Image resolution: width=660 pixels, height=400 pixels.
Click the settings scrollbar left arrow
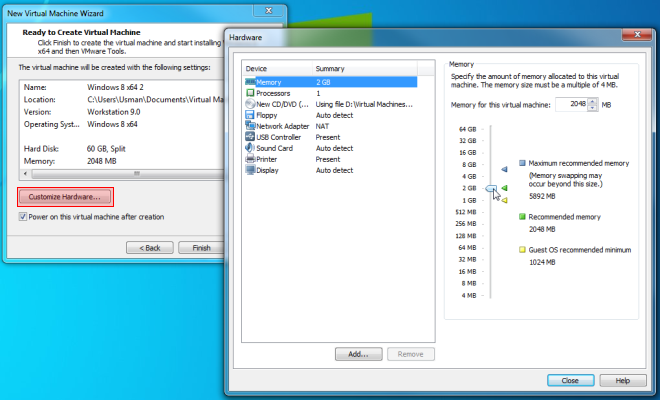tap(25, 173)
